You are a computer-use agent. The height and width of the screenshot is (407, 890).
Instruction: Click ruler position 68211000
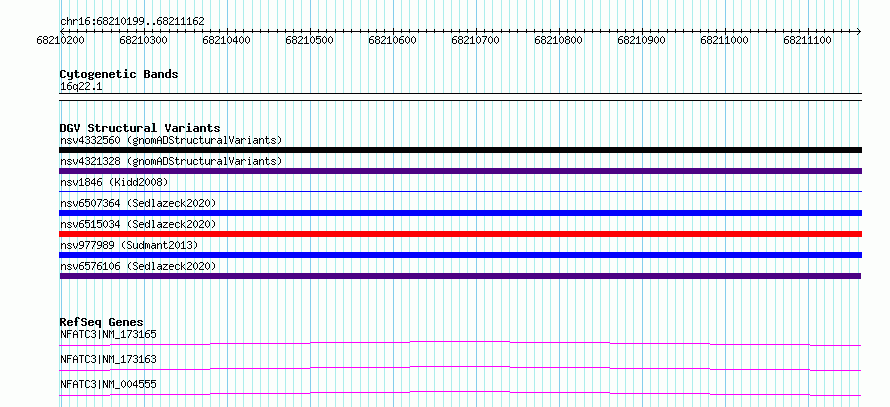[725, 40]
